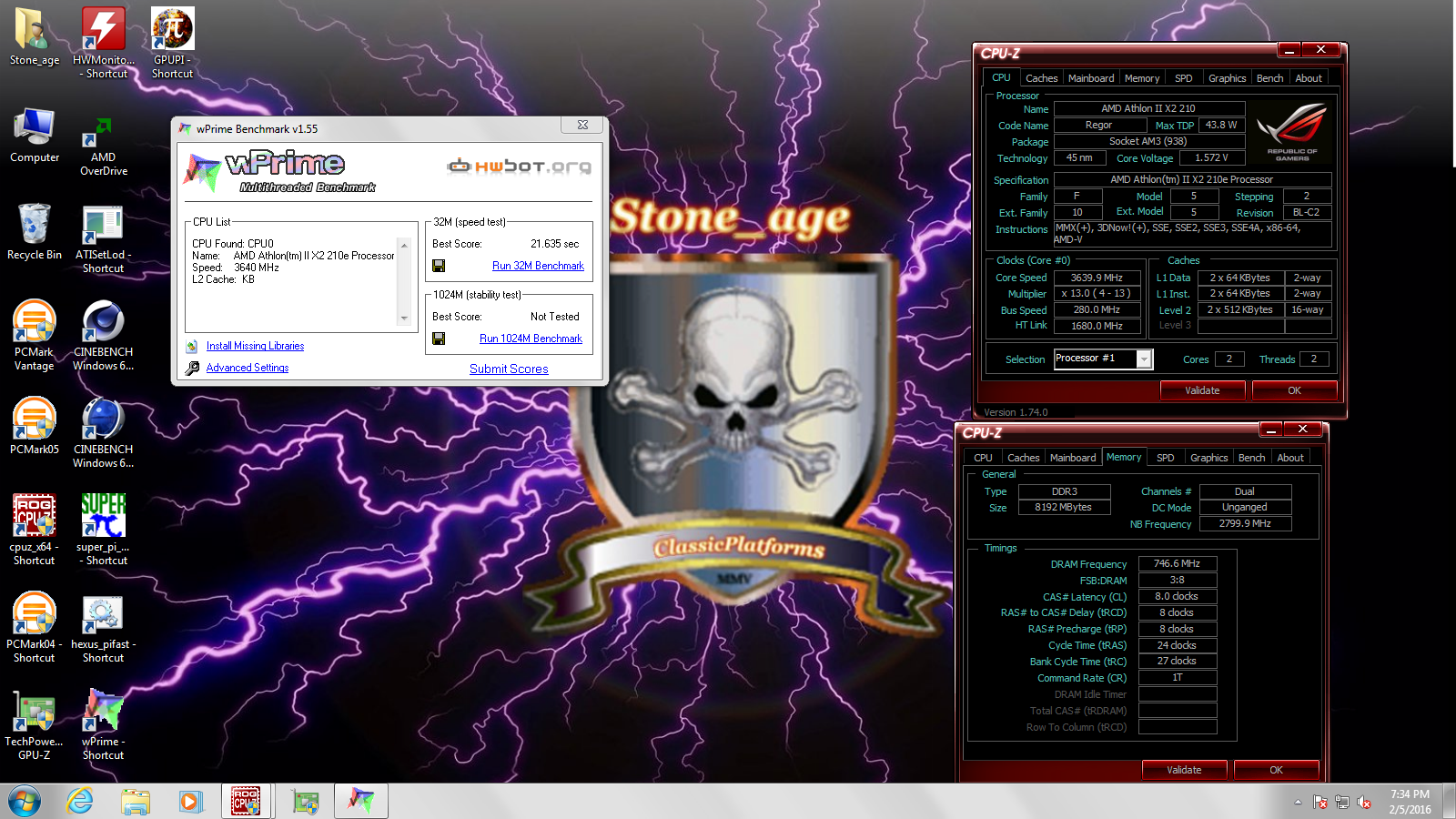Switch to wPrime taskbar button
Screen dimensions: 1456x819
(361, 801)
